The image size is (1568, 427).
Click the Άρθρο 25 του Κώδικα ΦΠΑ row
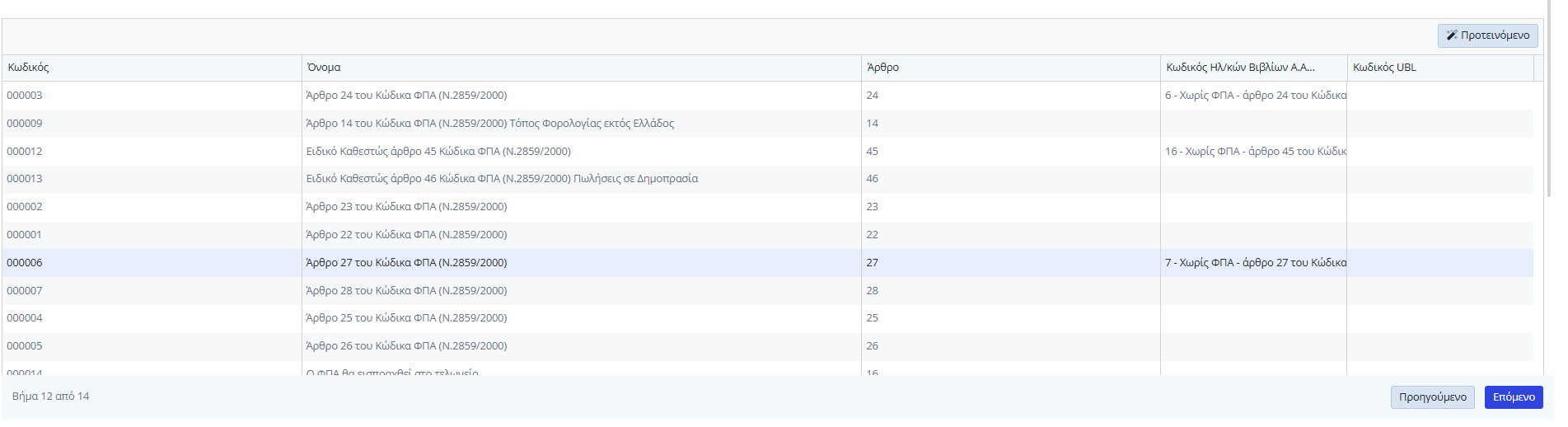pyautogui.click(x=406, y=318)
